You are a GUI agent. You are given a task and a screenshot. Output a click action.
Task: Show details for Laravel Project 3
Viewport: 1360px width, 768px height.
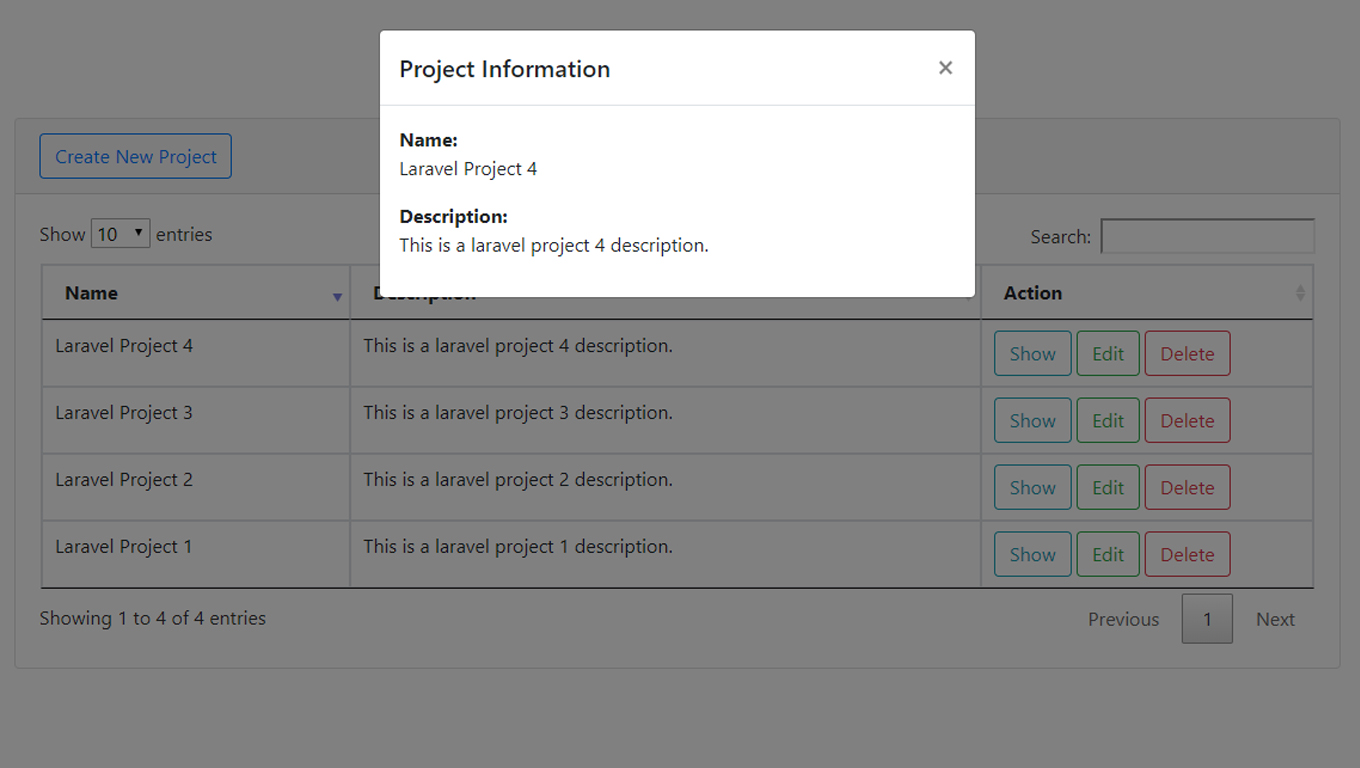click(1033, 421)
